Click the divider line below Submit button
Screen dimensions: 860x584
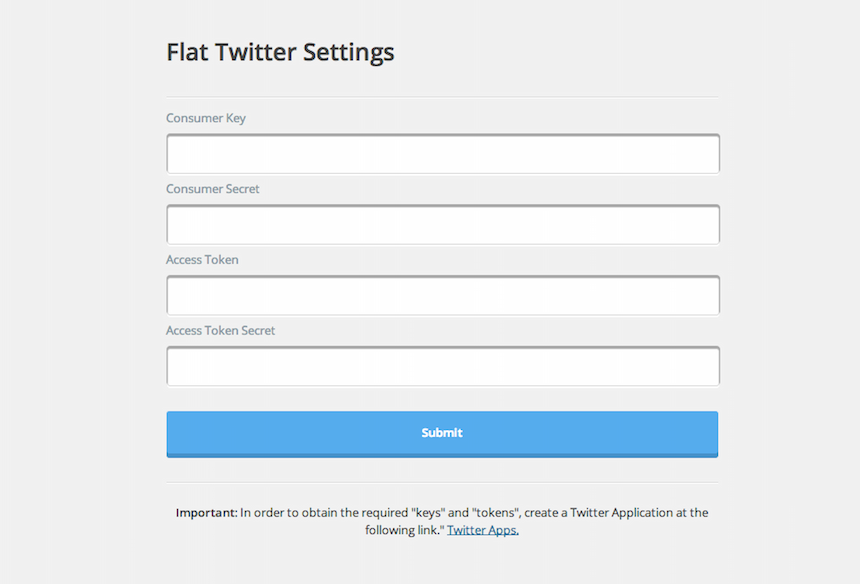442,483
